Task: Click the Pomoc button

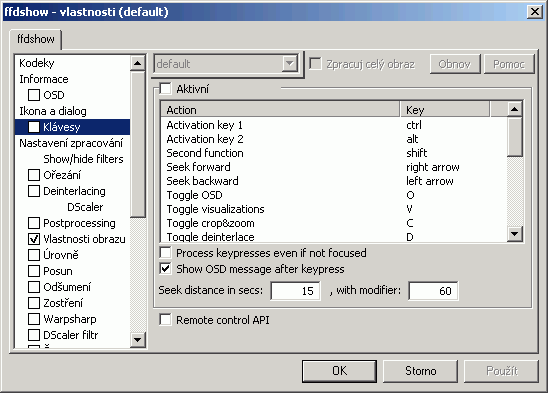Action: [x=509, y=64]
